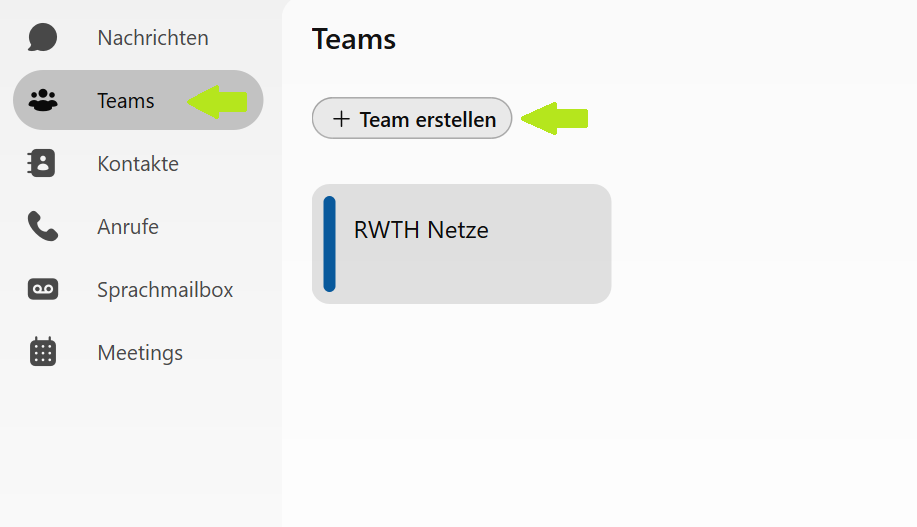Viewport: 917px width, 527px height.
Task: Click the Teams people group icon
Action: [x=43, y=101]
